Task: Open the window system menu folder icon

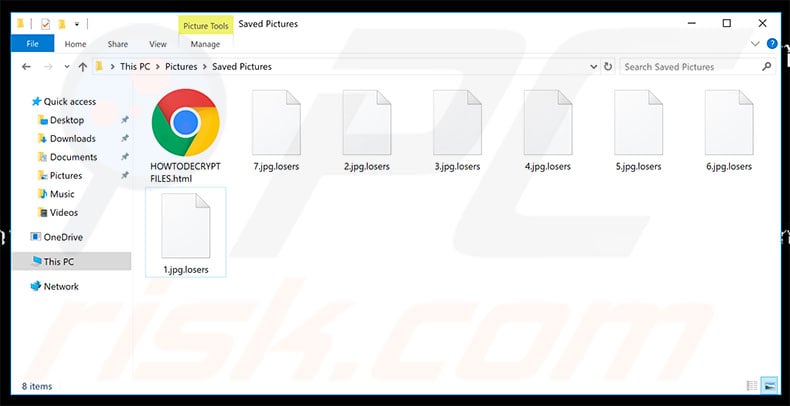Action: pos(21,24)
